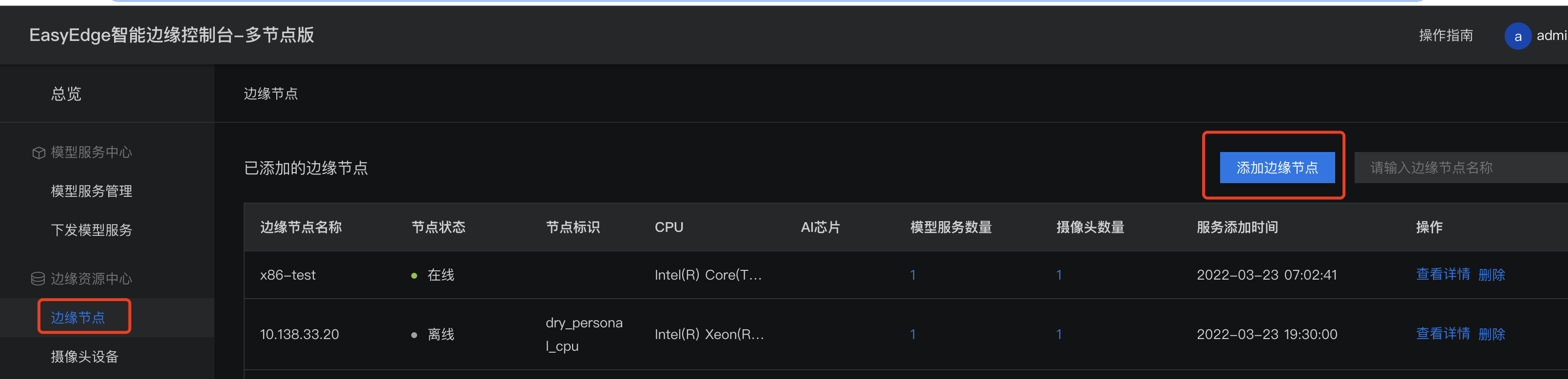Viewport: 1568px width, 379px height.
Task: Click the 边缘节点 page breadcrumb title
Action: click(x=270, y=94)
